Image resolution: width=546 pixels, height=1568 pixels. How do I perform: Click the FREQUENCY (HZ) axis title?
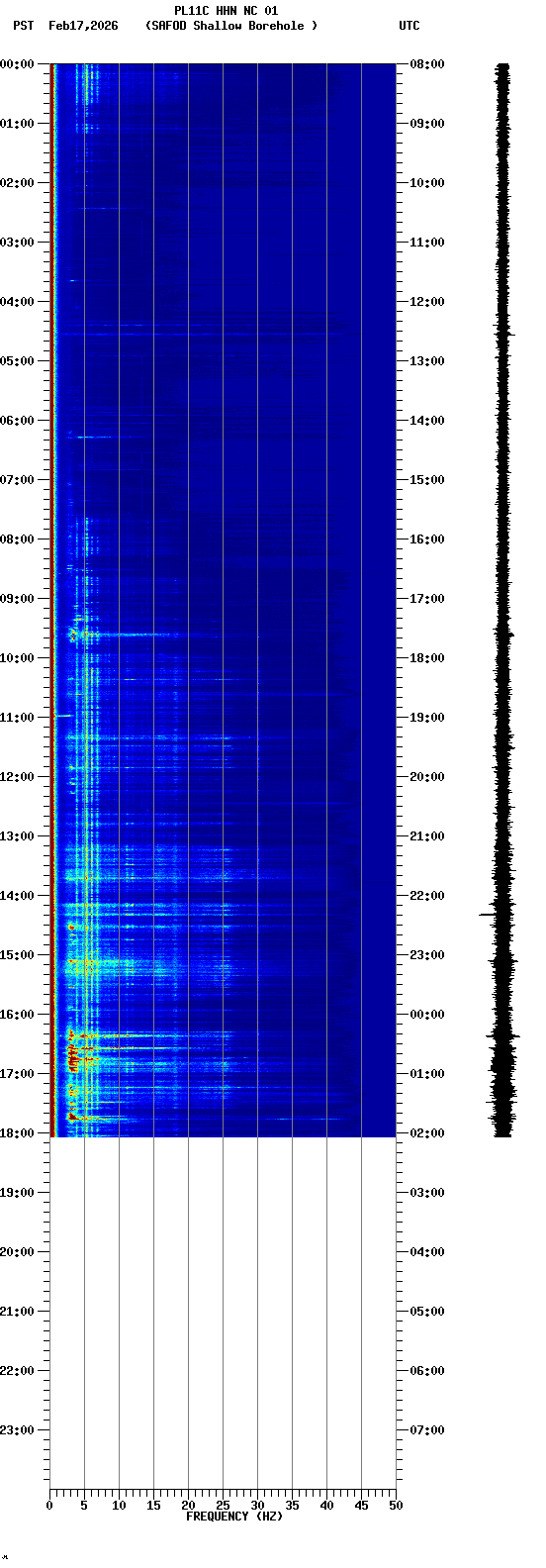(x=234, y=1517)
